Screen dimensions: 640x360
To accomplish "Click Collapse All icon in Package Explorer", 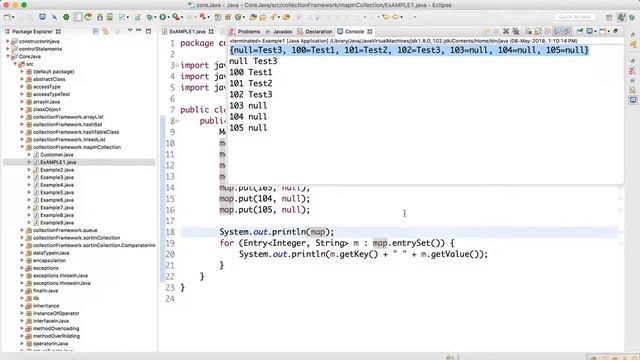I will coord(96,31).
